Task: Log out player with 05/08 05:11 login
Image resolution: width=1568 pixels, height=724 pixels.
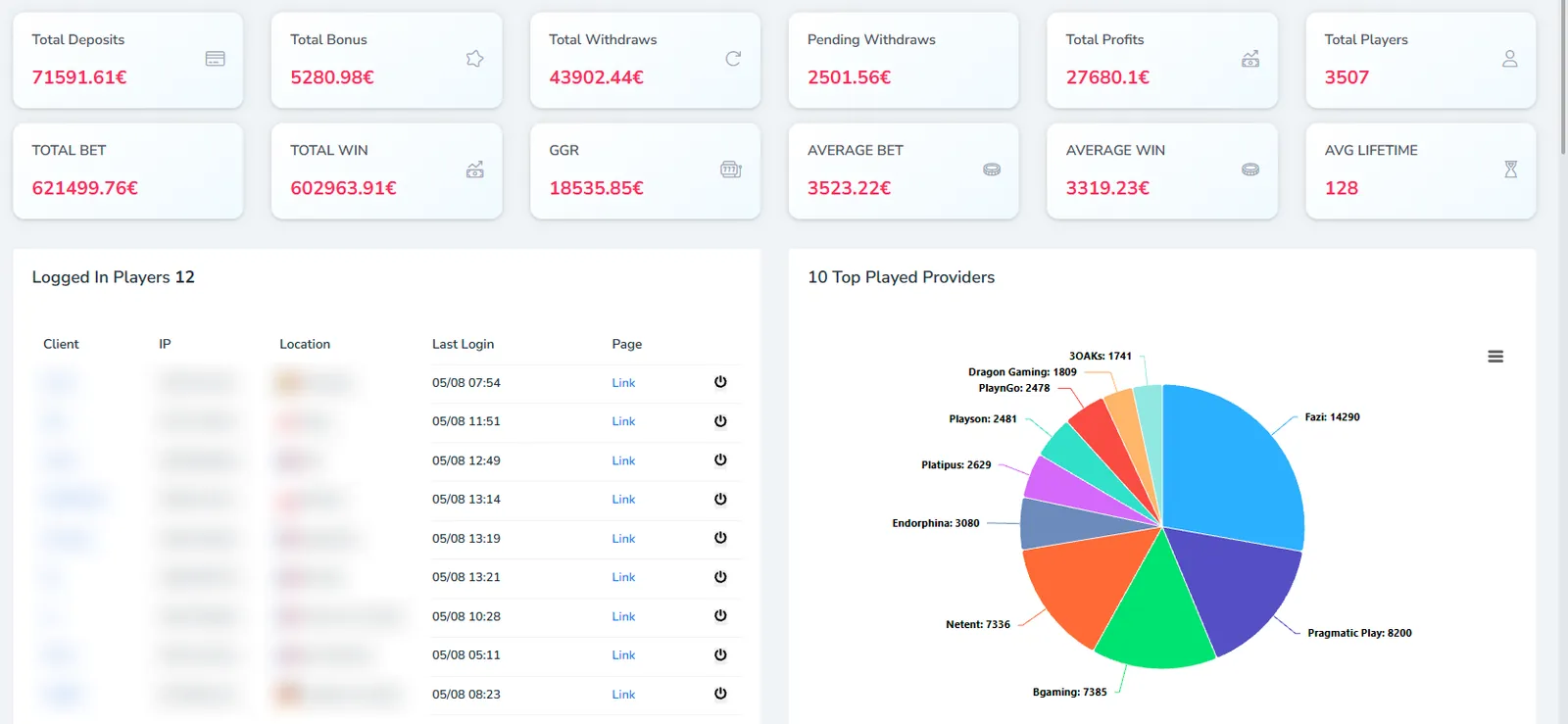Action: point(720,654)
